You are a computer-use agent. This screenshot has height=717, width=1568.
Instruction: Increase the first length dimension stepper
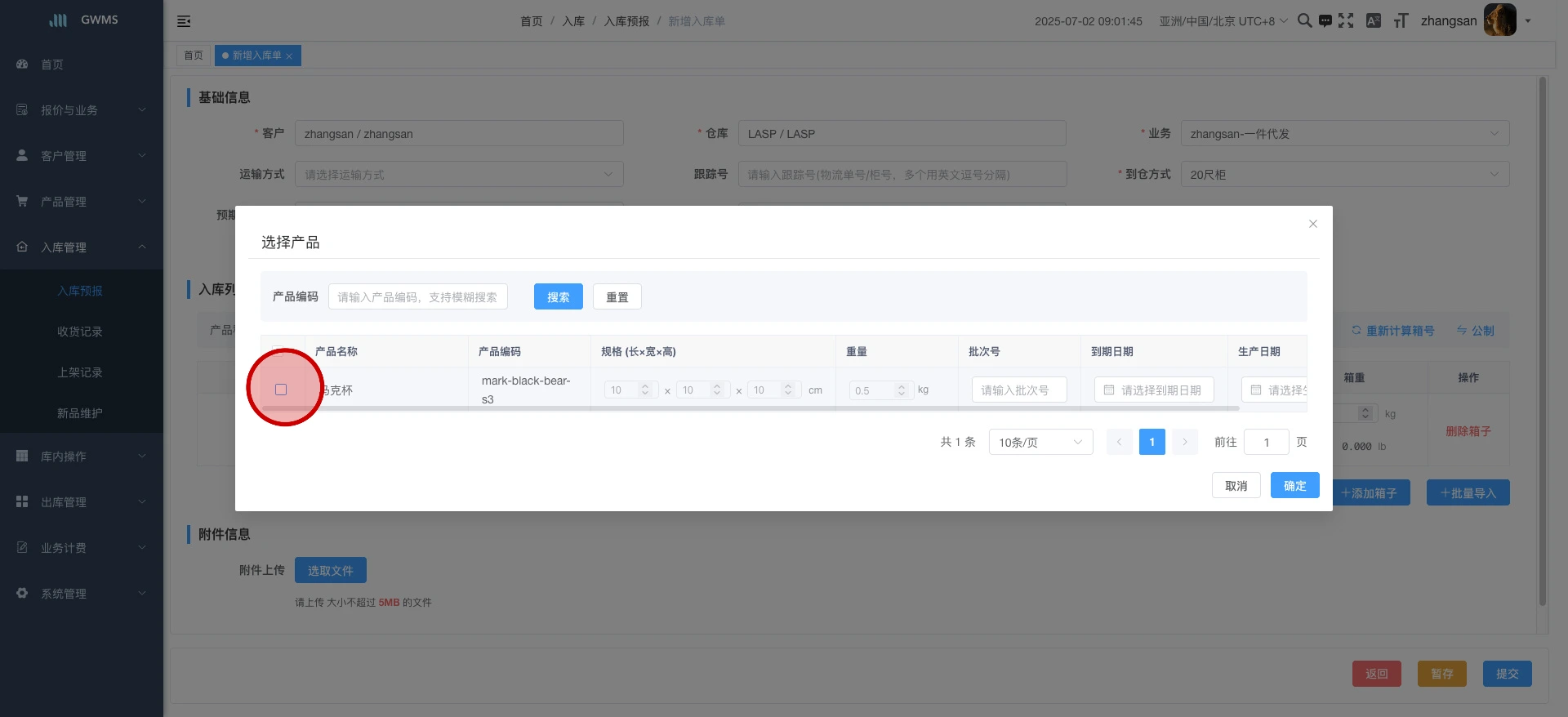point(645,386)
